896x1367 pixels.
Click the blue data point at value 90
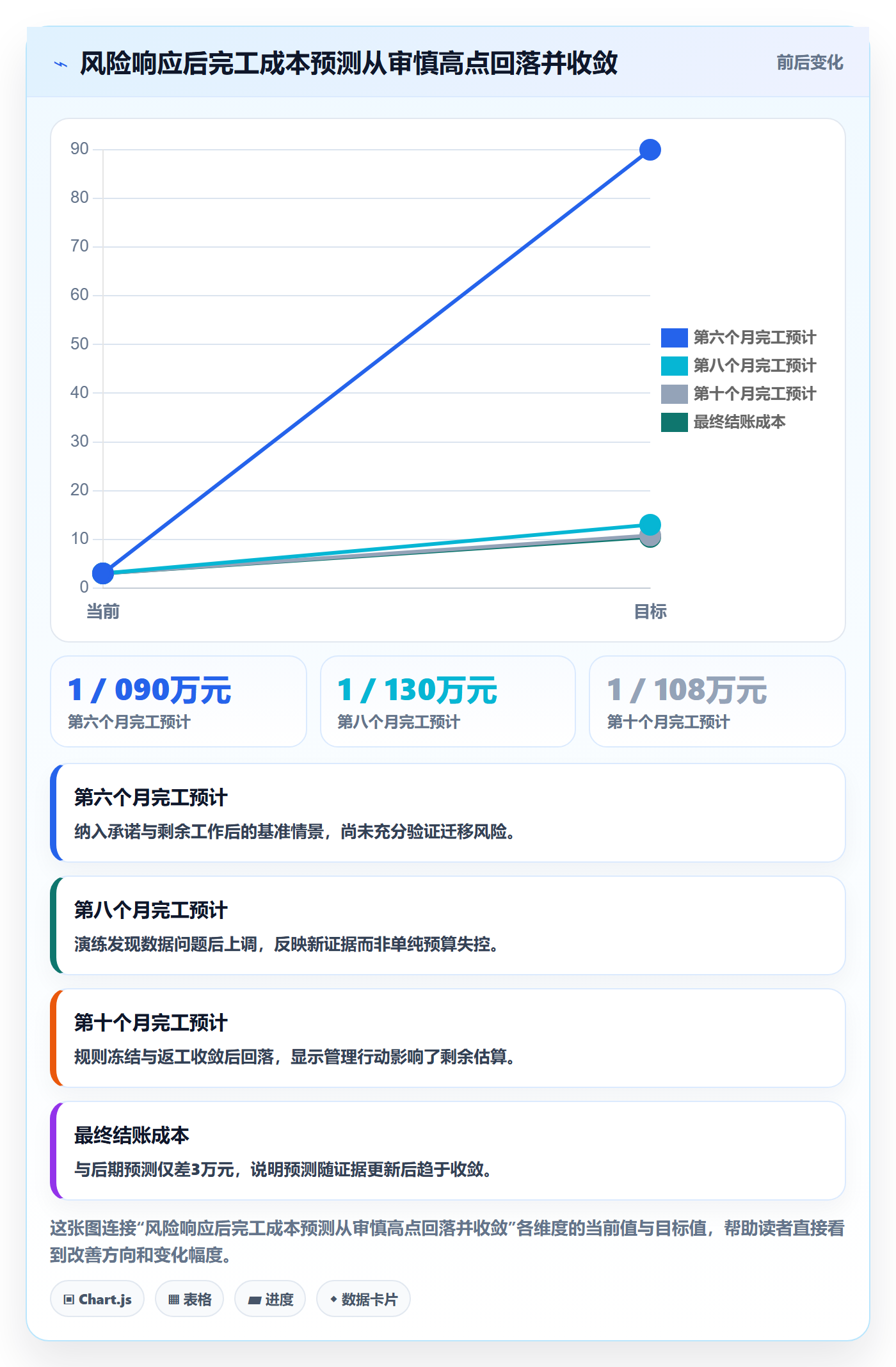pyautogui.click(x=650, y=150)
